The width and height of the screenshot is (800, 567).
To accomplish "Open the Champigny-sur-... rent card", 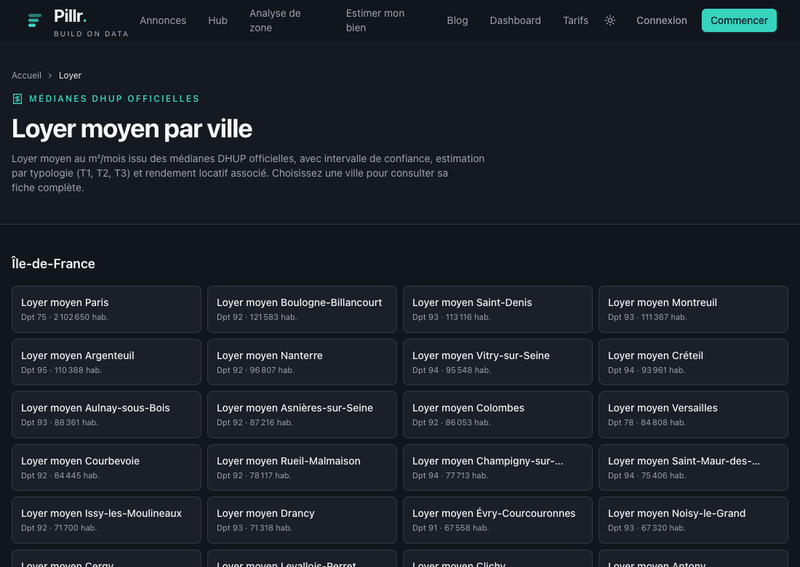I will [497, 467].
